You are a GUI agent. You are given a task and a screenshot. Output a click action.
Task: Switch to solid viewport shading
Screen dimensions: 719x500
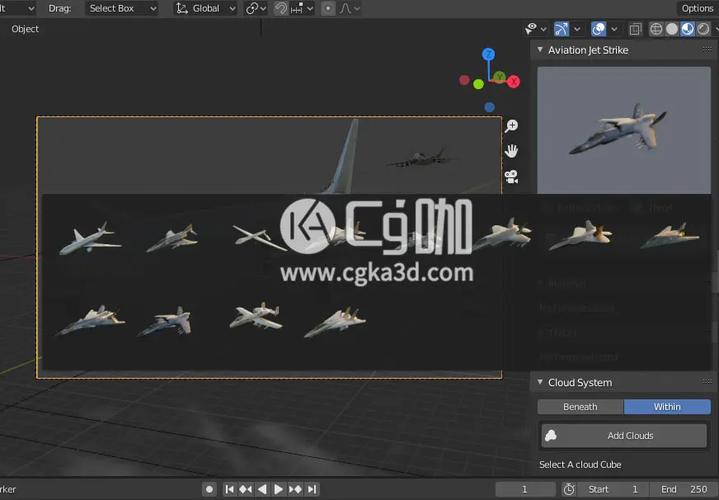(x=672, y=29)
